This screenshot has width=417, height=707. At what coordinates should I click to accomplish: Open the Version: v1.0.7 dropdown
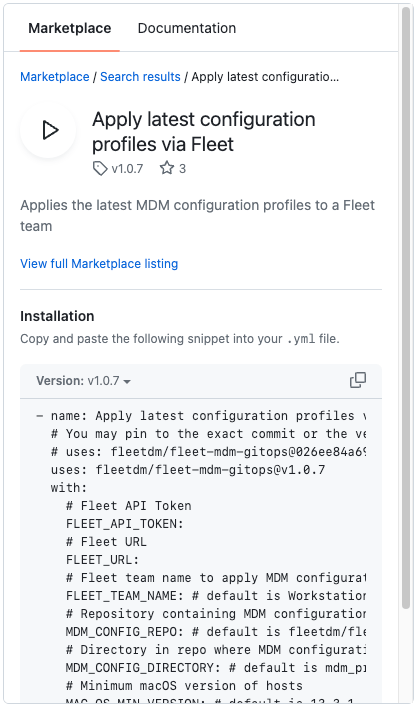pyautogui.click(x=83, y=381)
